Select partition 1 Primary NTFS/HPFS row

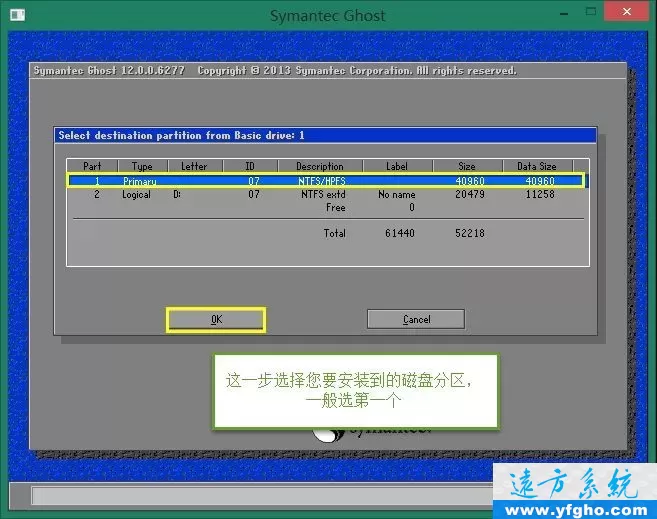[x=326, y=181]
